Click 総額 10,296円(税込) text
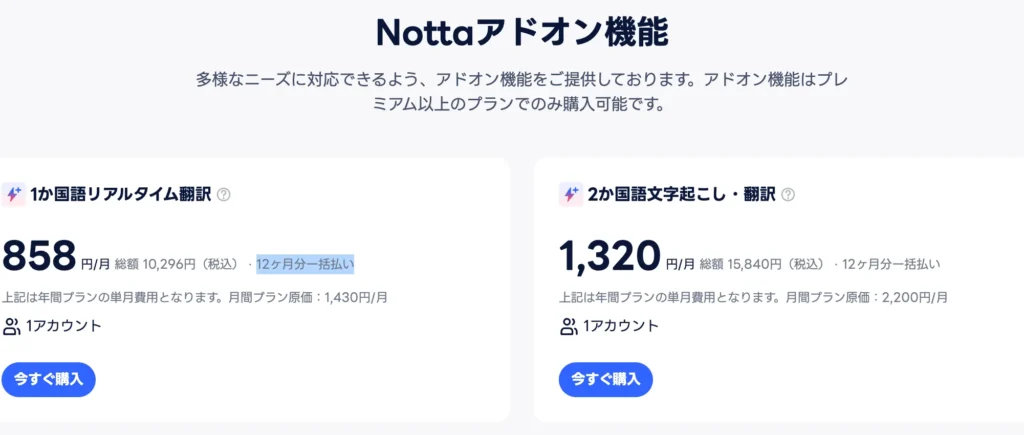Image resolution: width=1024 pixels, height=435 pixels. coord(177,264)
